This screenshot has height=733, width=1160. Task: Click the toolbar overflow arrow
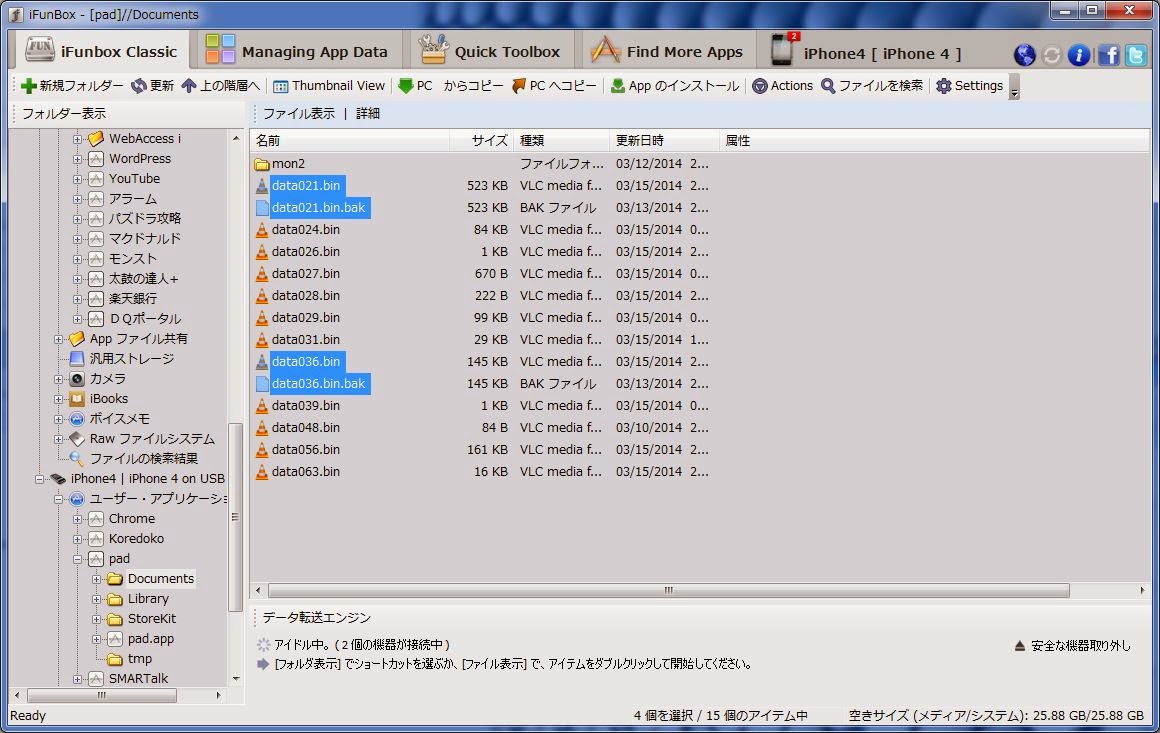pos(1014,87)
